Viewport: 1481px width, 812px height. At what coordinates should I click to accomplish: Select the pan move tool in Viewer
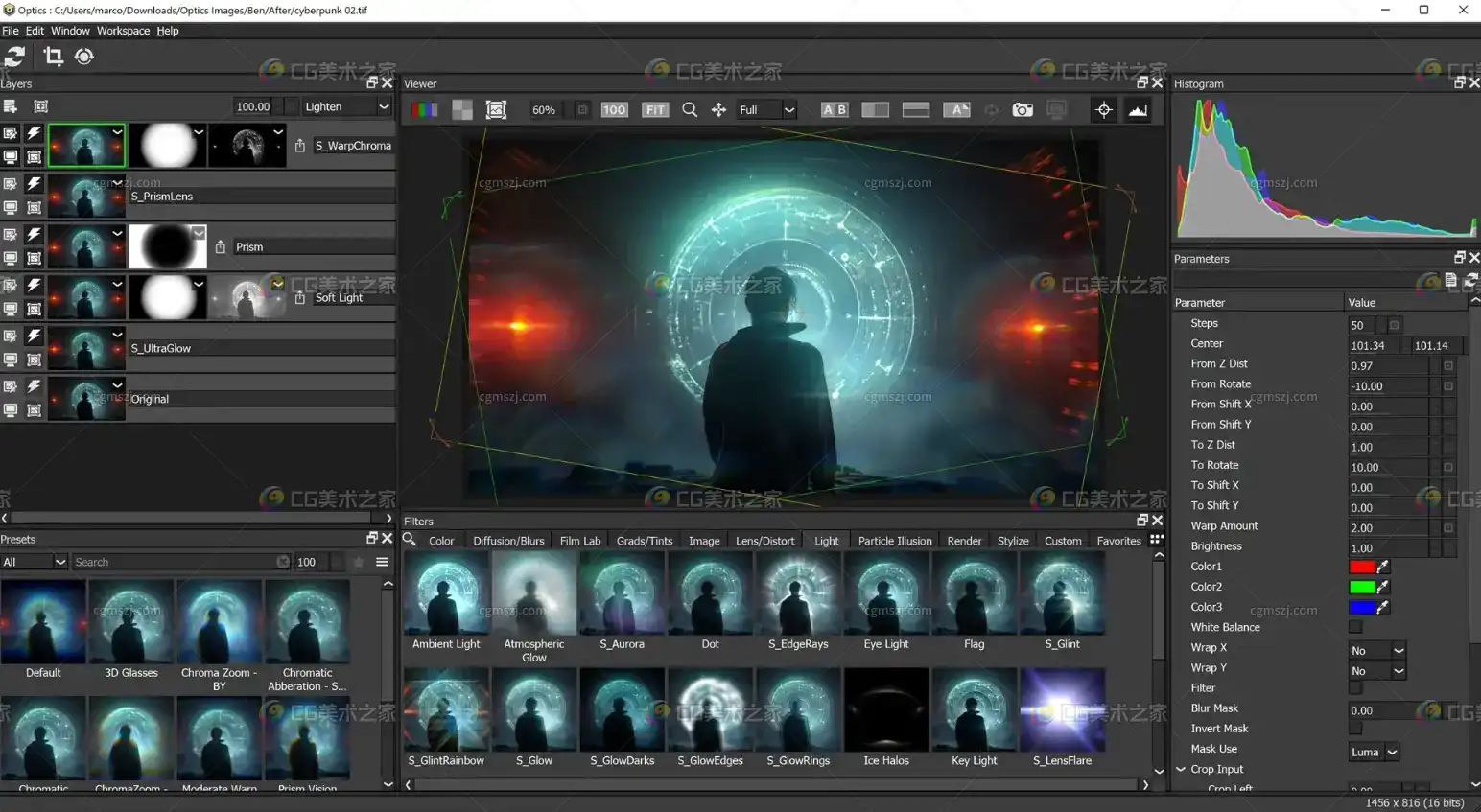(x=718, y=110)
